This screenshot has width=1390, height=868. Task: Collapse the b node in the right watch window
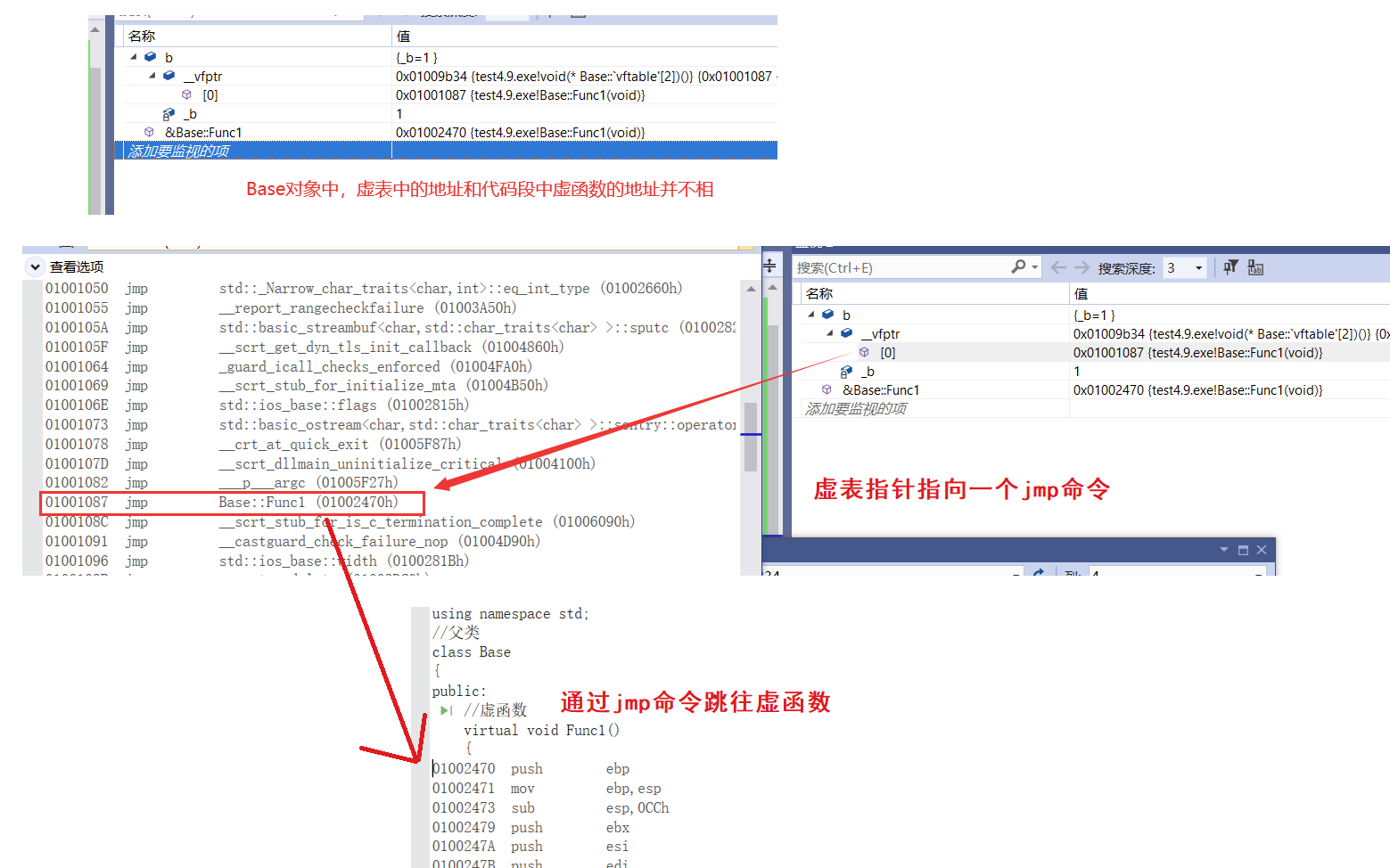(x=811, y=315)
